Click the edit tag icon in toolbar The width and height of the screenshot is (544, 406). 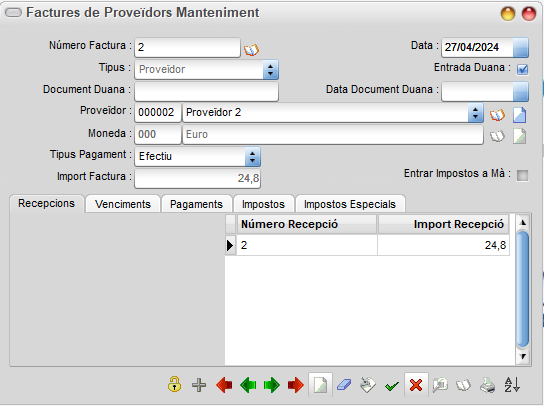[x=368, y=385]
